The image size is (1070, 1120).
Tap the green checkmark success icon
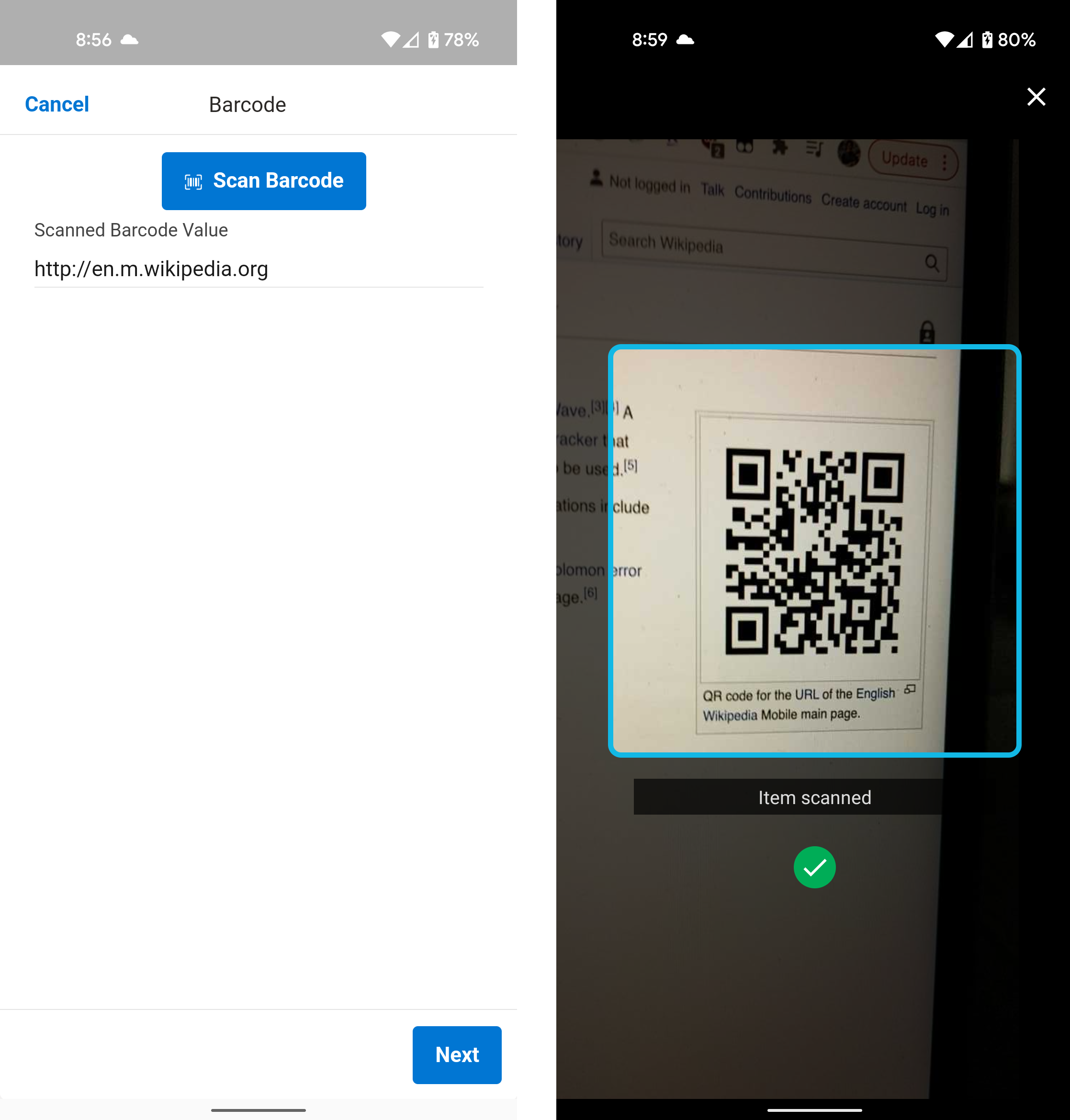(x=815, y=867)
